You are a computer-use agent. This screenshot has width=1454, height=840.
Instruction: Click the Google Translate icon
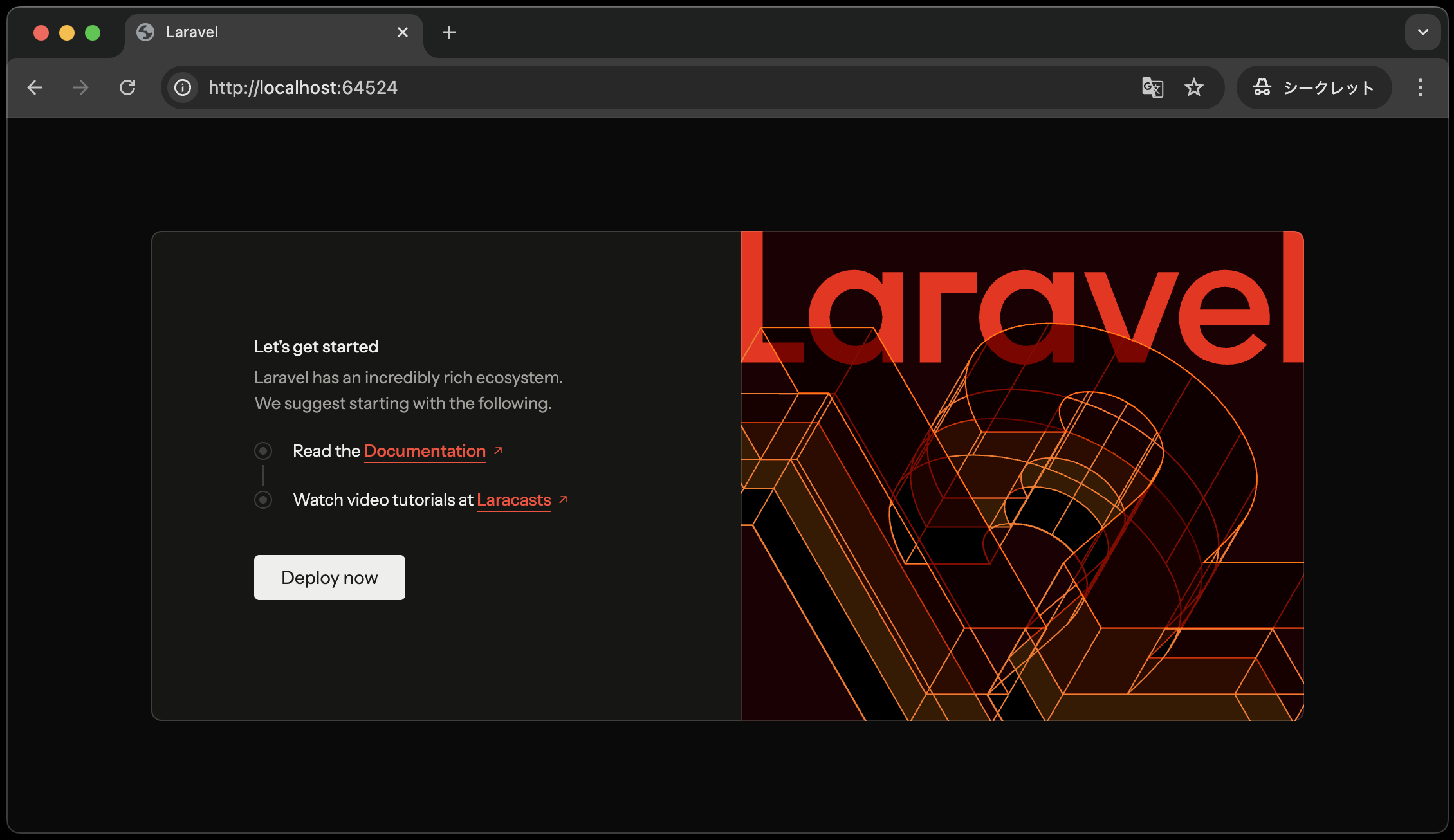pyautogui.click(x=1152, y=87)
